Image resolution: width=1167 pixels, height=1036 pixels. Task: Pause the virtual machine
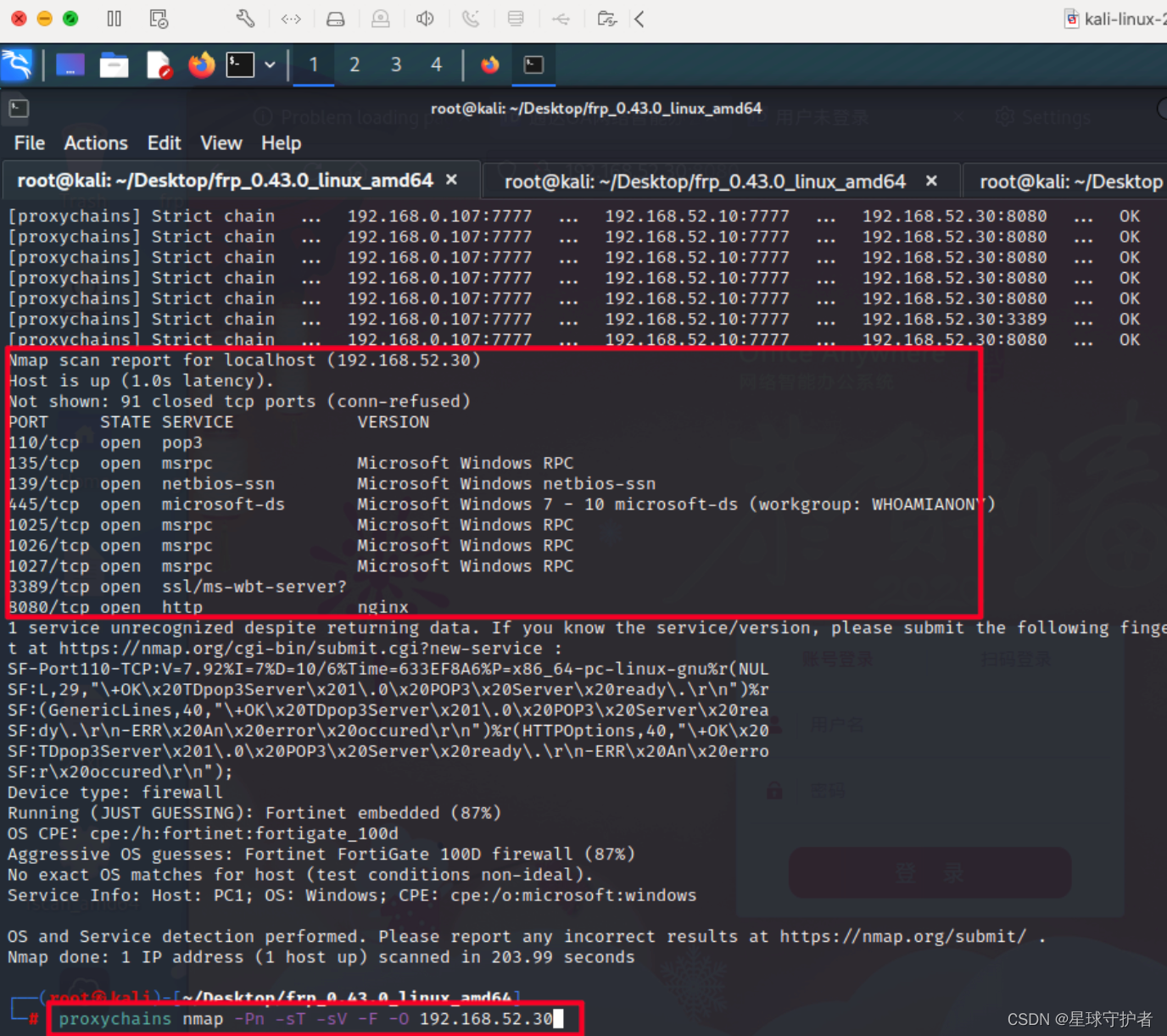[x=114, y=19]
